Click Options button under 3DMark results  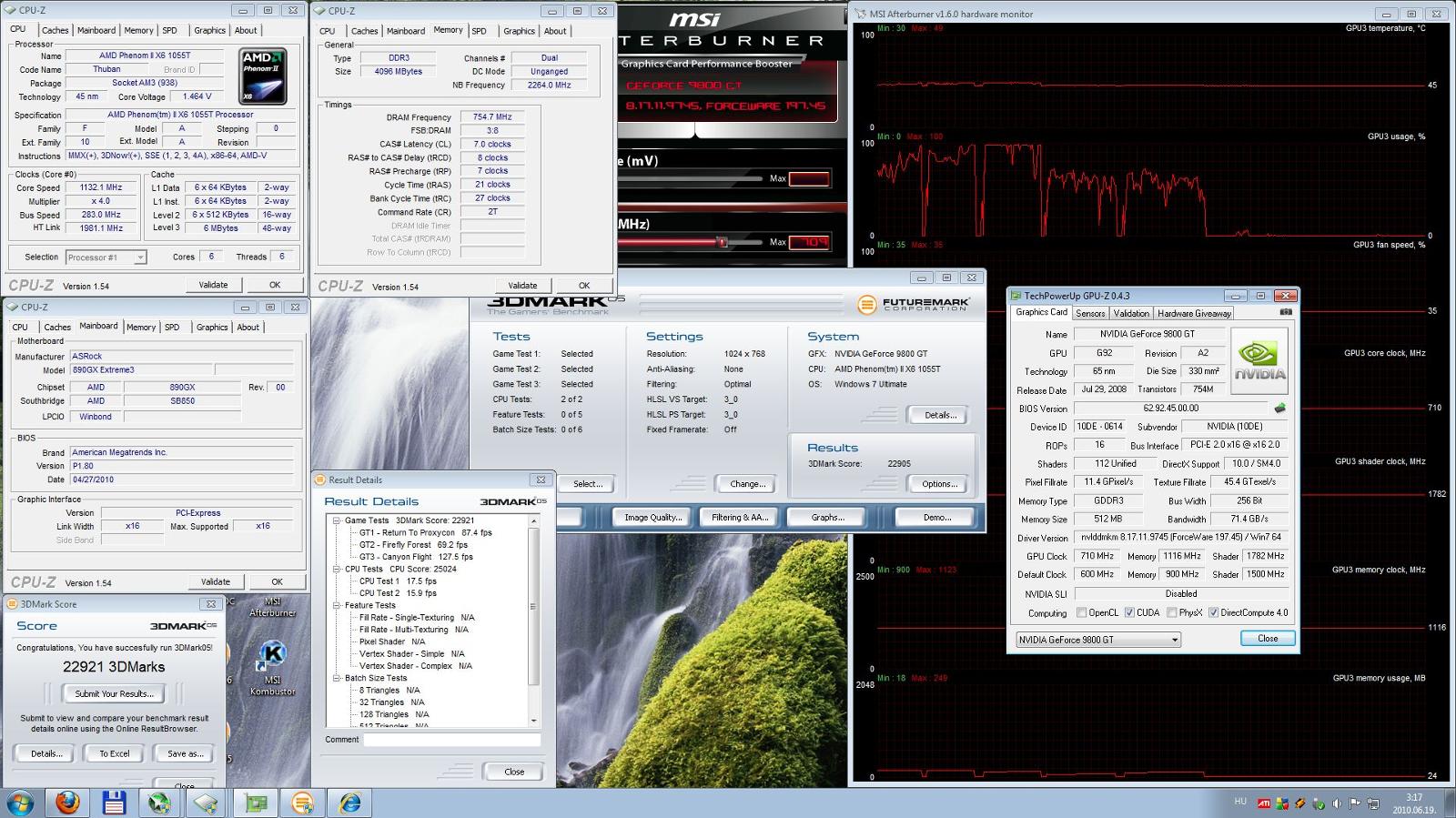pyautogui.click(x=938, y=484)
